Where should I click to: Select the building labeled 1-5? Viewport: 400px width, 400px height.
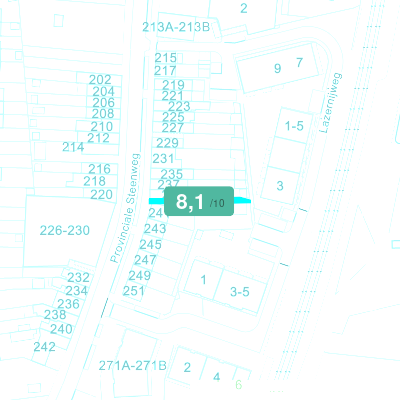(x=294, y=126)
